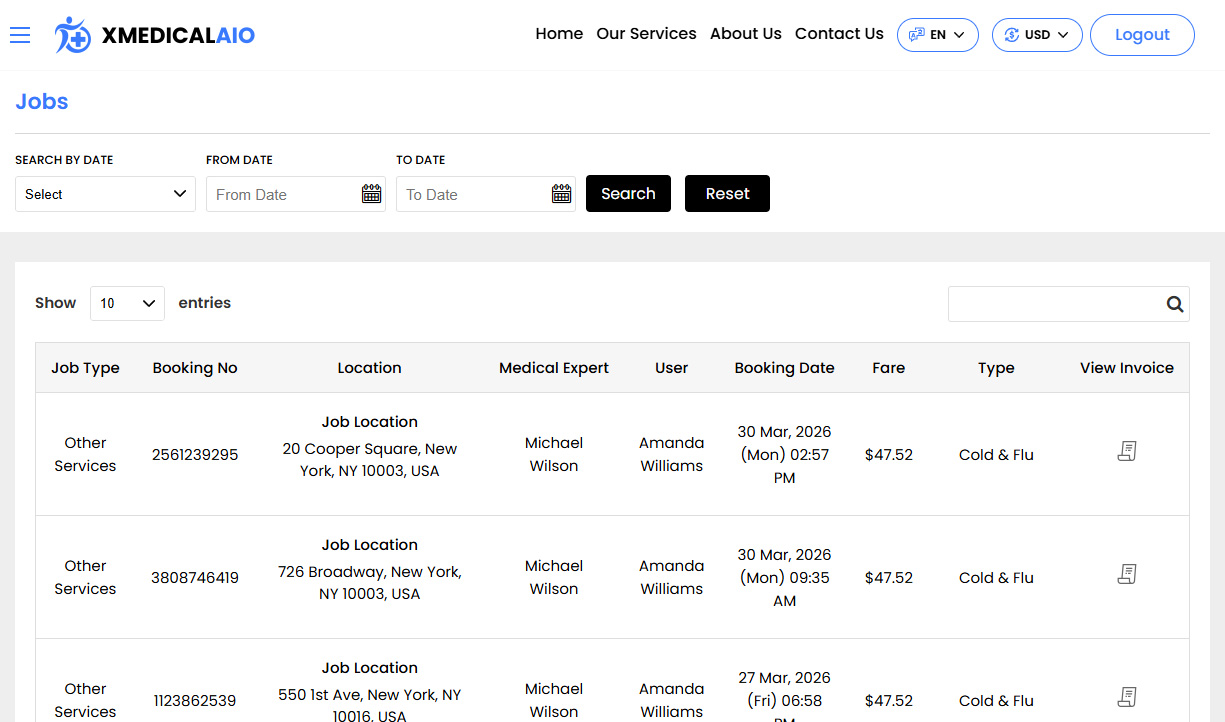The image size is (1225, 722).
Task: Change the Show entries count dropdown
Action: [127, 304]
